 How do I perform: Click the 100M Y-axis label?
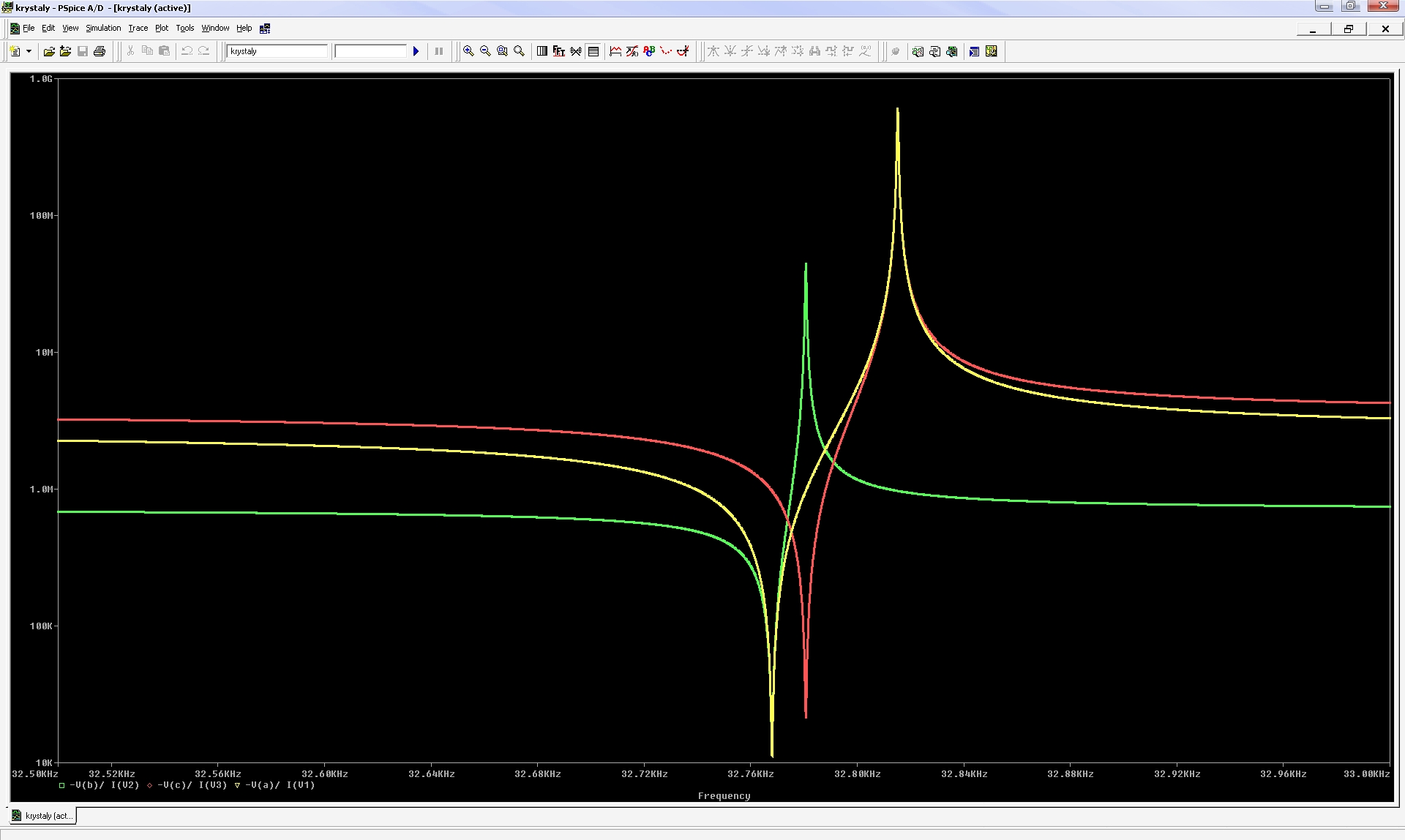coord(41,216)
